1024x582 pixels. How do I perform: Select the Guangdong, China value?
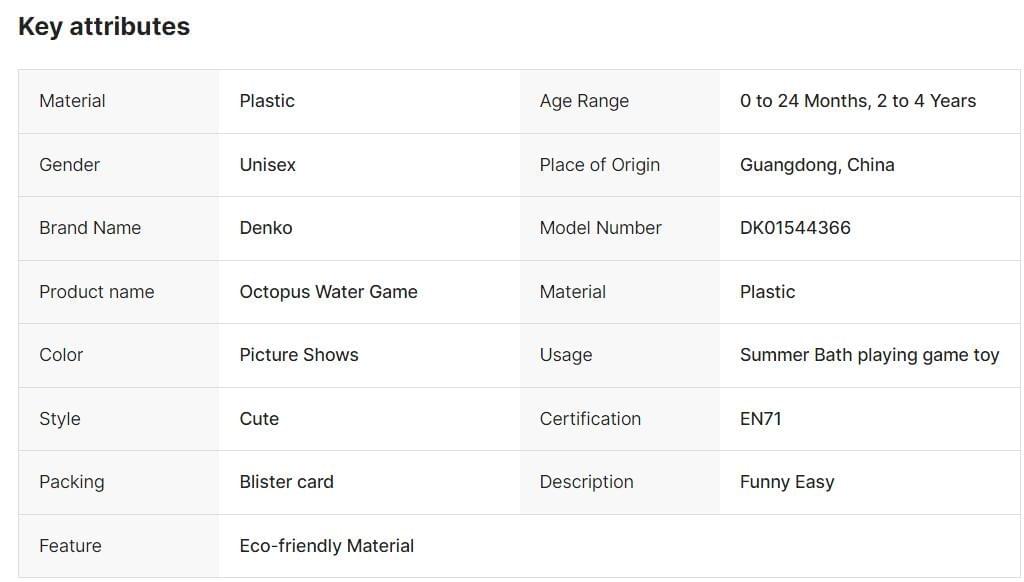(816, 165)
